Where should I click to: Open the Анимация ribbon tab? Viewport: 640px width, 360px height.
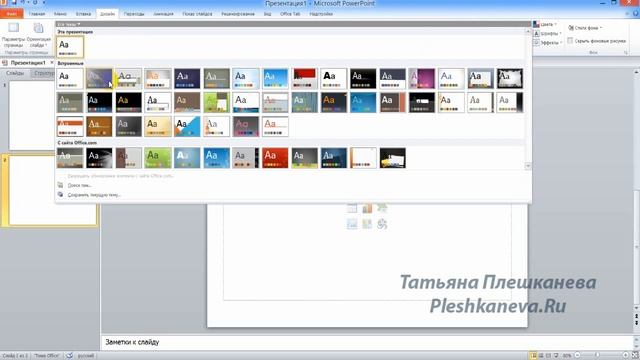tap(163, 14)
